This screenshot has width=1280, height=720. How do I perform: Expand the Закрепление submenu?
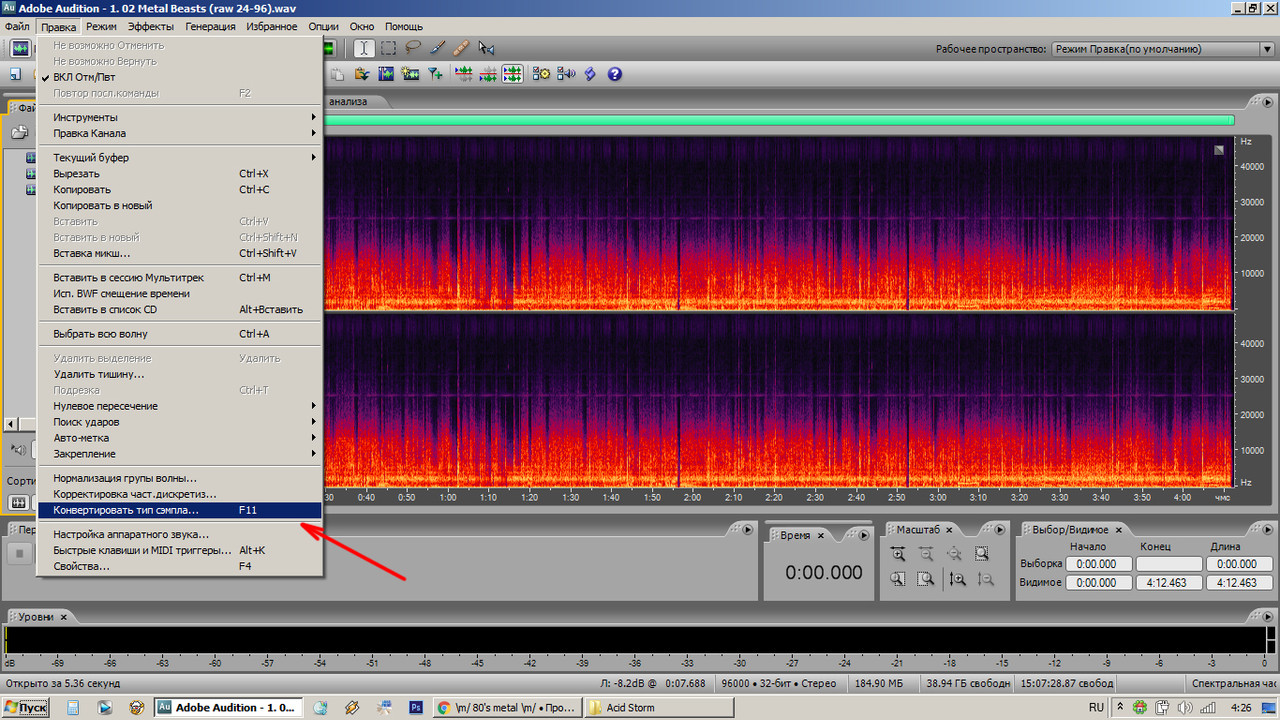(x=180, y=454)
